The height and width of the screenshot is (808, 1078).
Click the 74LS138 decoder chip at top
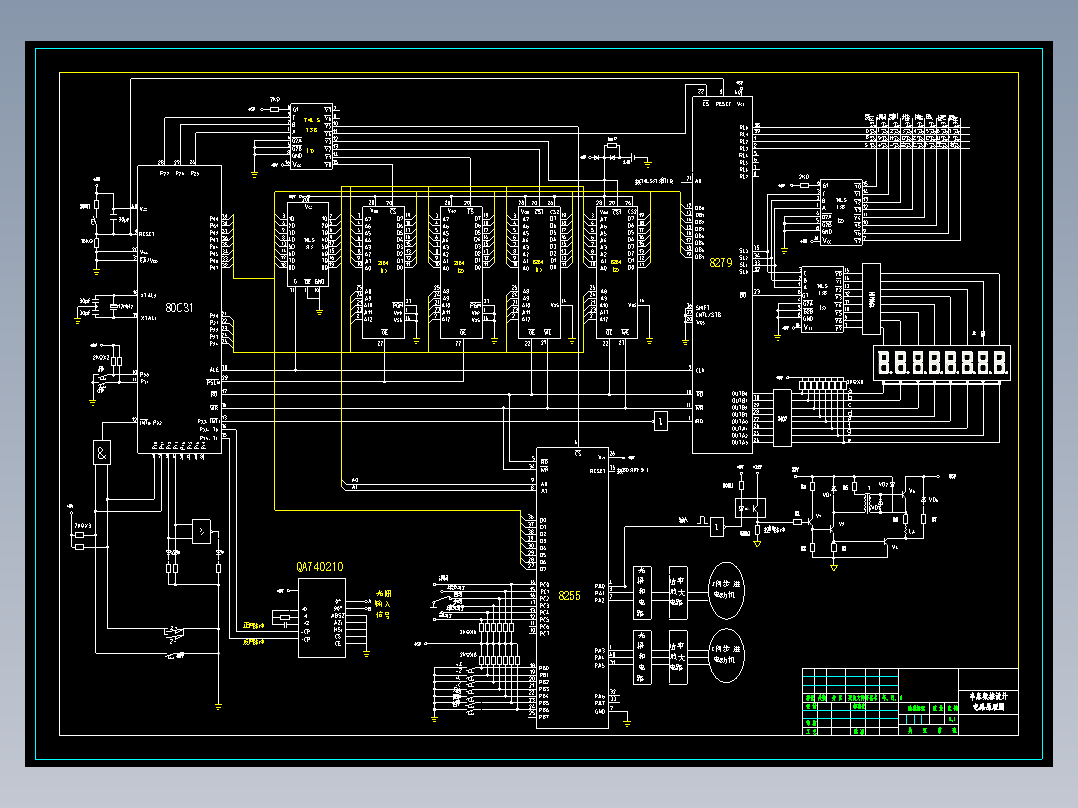tap(311, 136)
